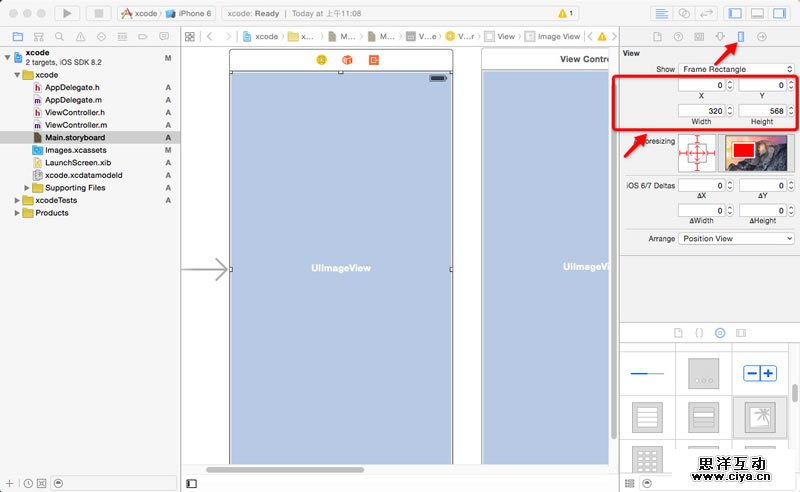Show the Assistant editor
This screenshot has width=800, height=492.
click(x=685, y=14)
